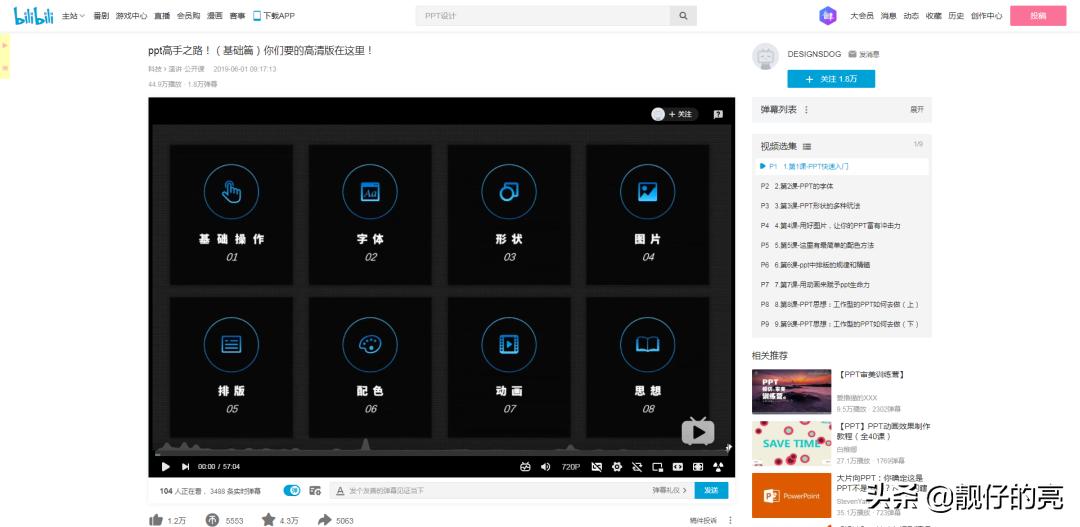Viewport: 1080px width, 527px height.
Task: Open 消息 messages link
Action: pos(888,16)
